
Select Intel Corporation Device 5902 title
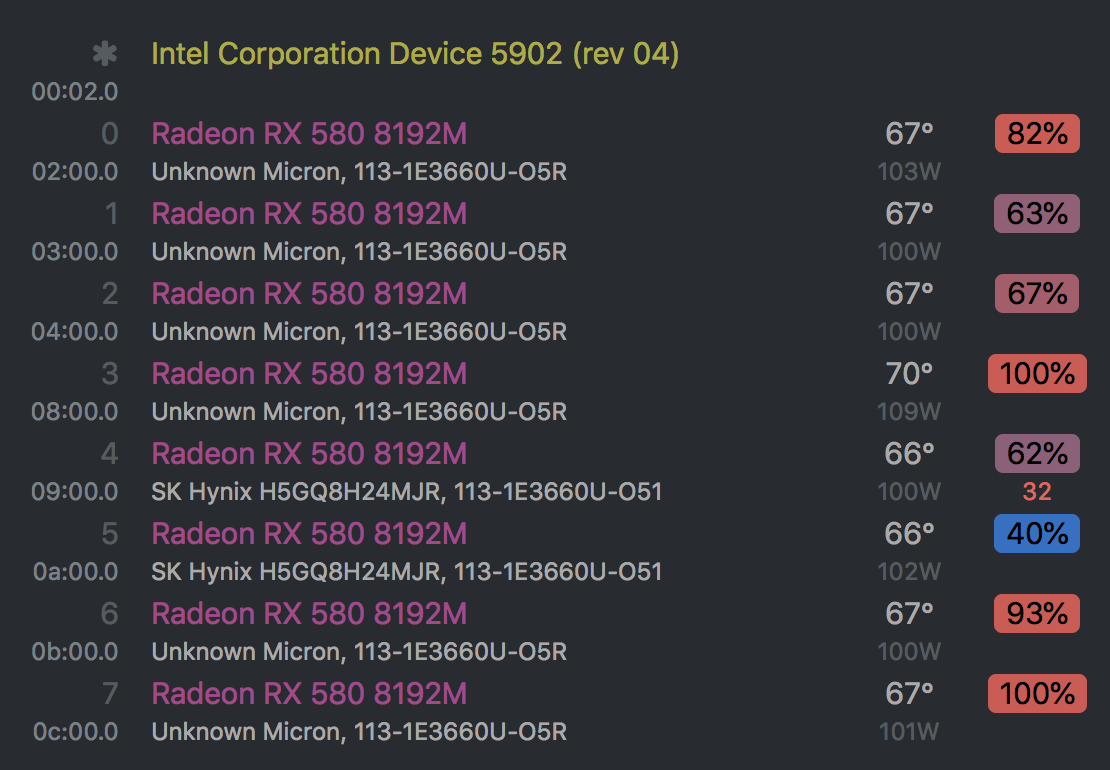pos(415,54)
